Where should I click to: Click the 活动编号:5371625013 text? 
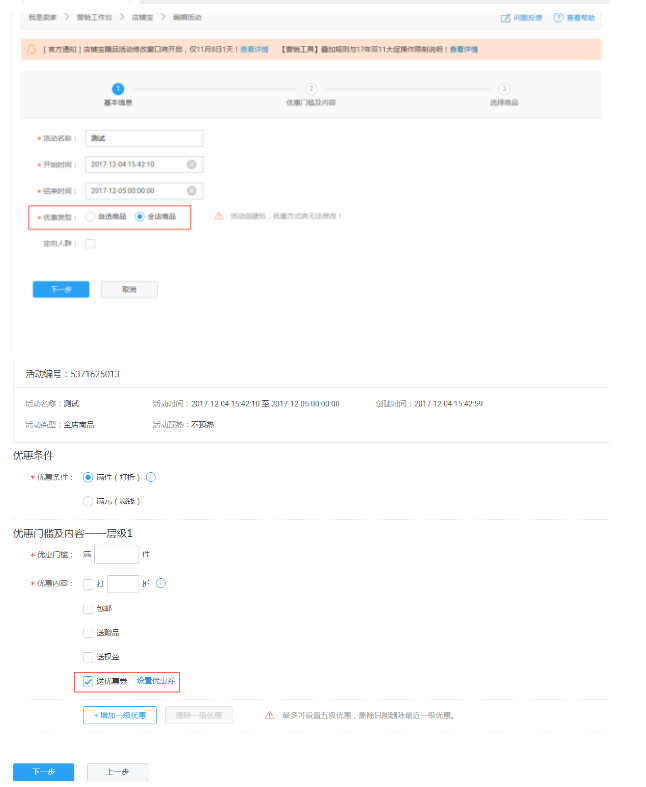click(73, 374)
